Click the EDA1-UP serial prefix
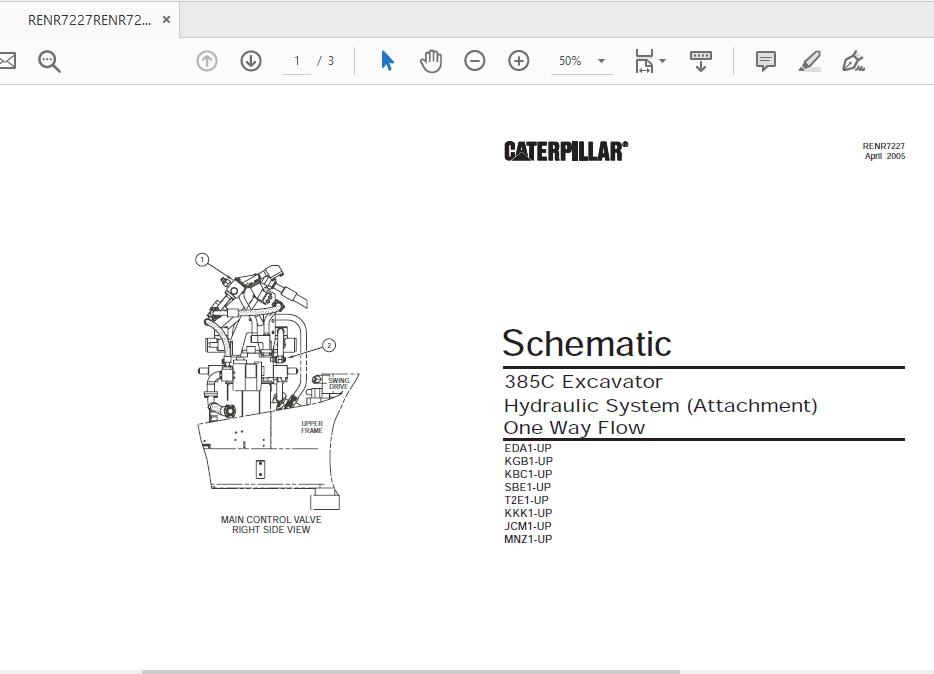Screen dimensions: 934x674 click(x=528, y=448)
